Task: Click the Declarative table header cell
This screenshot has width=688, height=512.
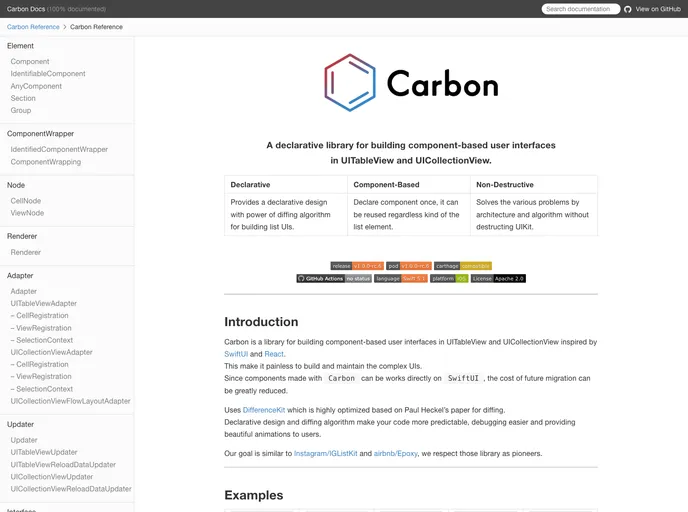Action: 286,185
